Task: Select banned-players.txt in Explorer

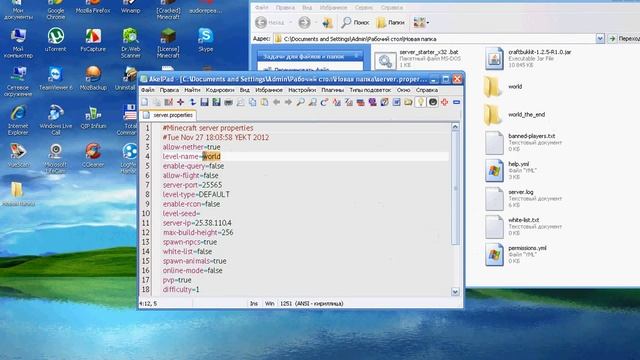Action: click(524, 142)
